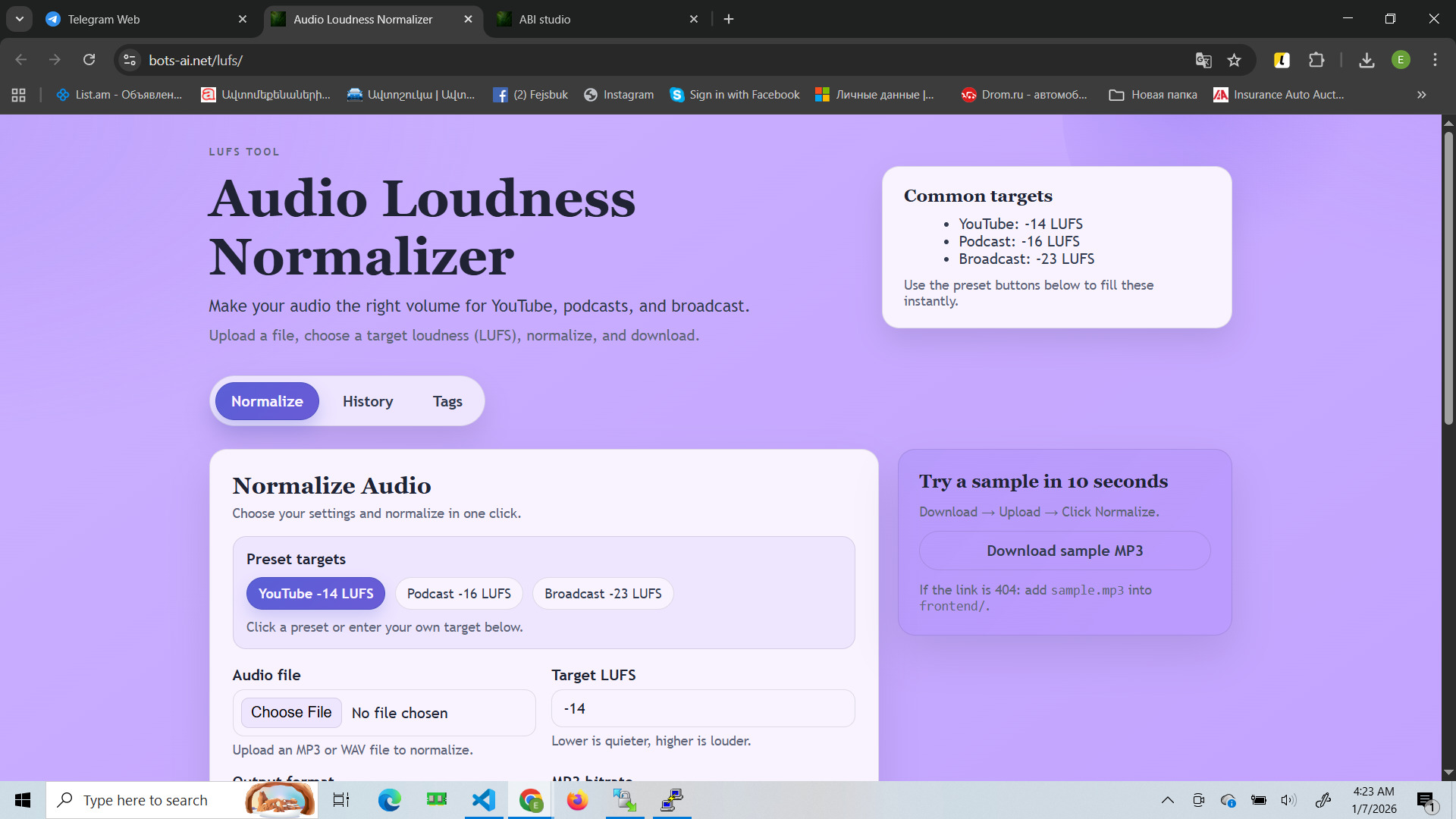Select the Broadcast -23 LUFS preset
The height and width of the screenshot is (819, 1456).
pos(603,593)
